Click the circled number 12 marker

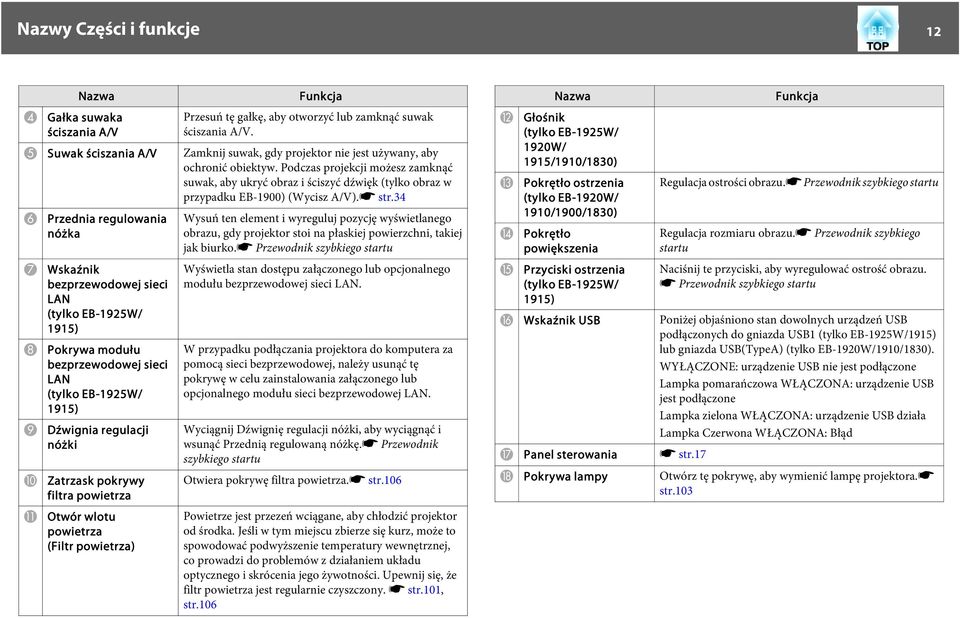(x=506, y=117)
